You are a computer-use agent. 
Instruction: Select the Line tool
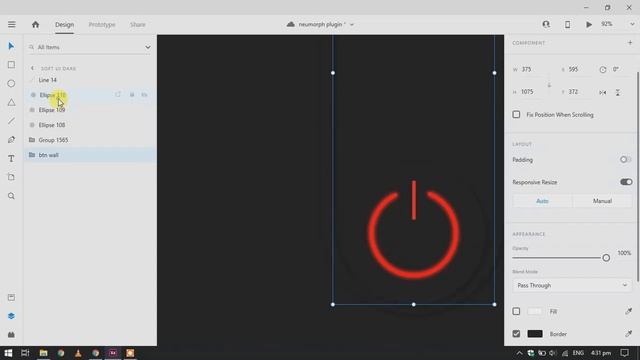coord(11,121)
